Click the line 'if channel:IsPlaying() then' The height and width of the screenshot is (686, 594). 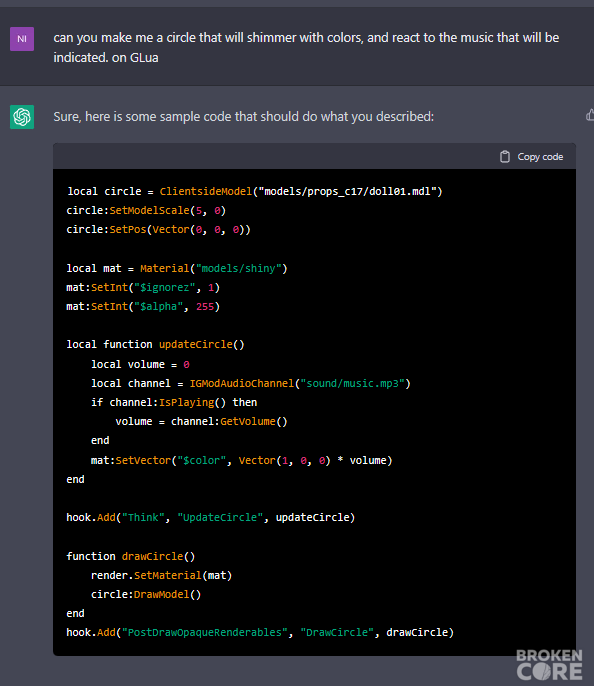click(174, 402)
